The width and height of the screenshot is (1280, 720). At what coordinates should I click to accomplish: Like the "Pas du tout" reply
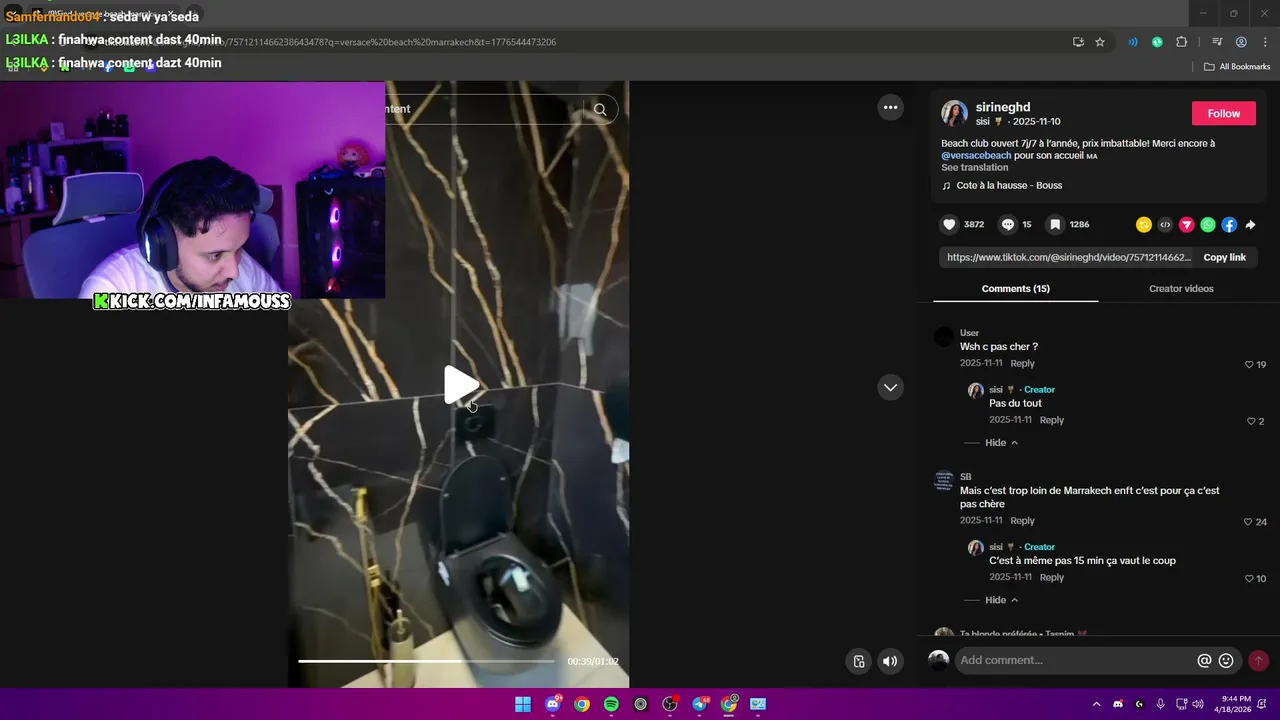(1251, 421)
